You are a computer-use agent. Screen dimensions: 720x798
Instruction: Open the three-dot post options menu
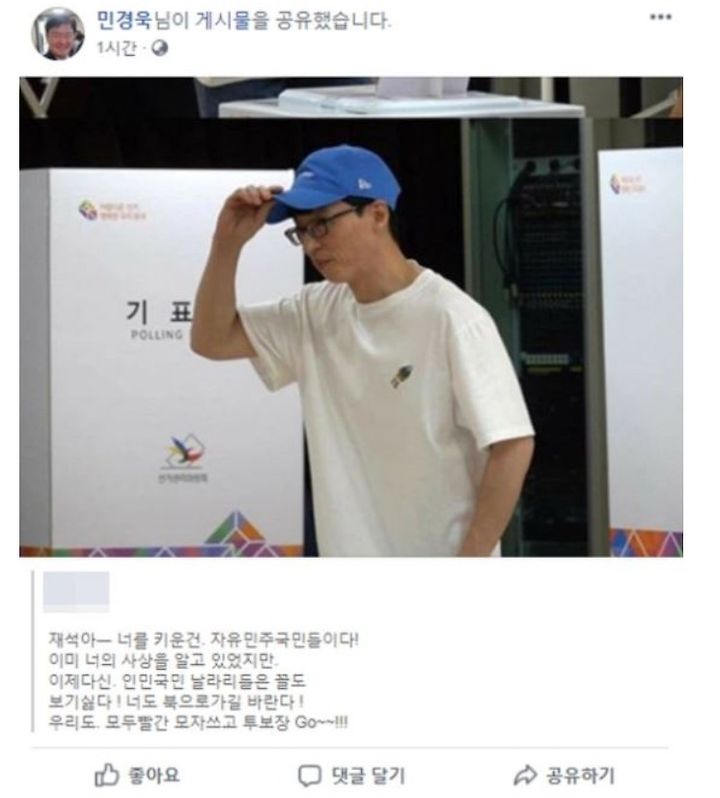pos(660,17)
